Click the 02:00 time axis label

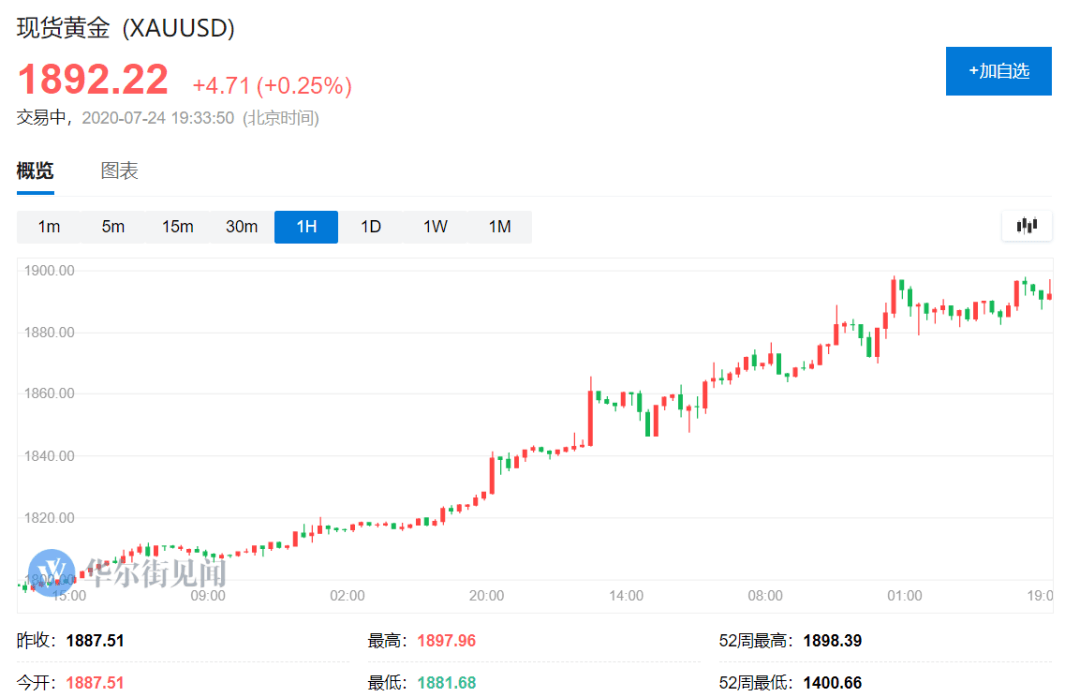tap(347, 596)
